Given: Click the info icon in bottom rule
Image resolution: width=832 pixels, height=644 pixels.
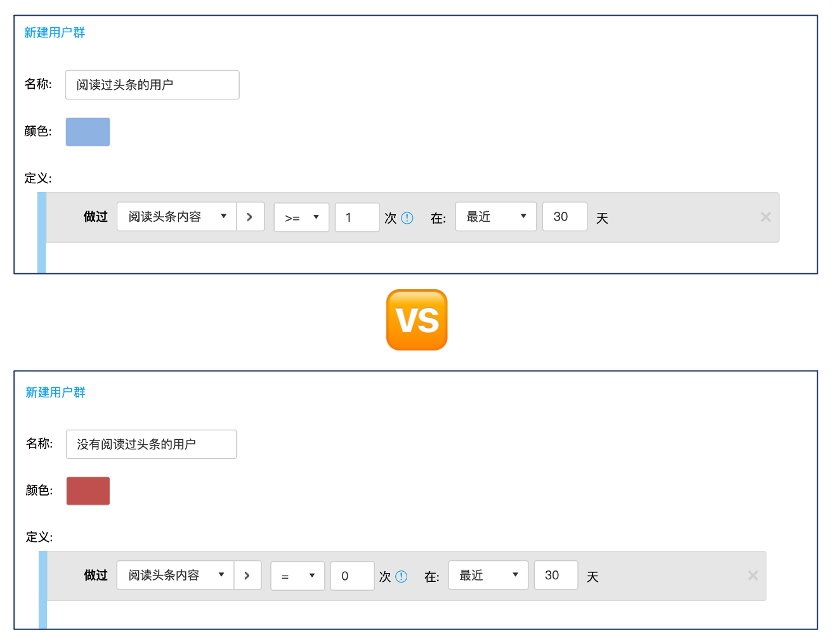Looking at the screenshot, I should pos(402,577).
